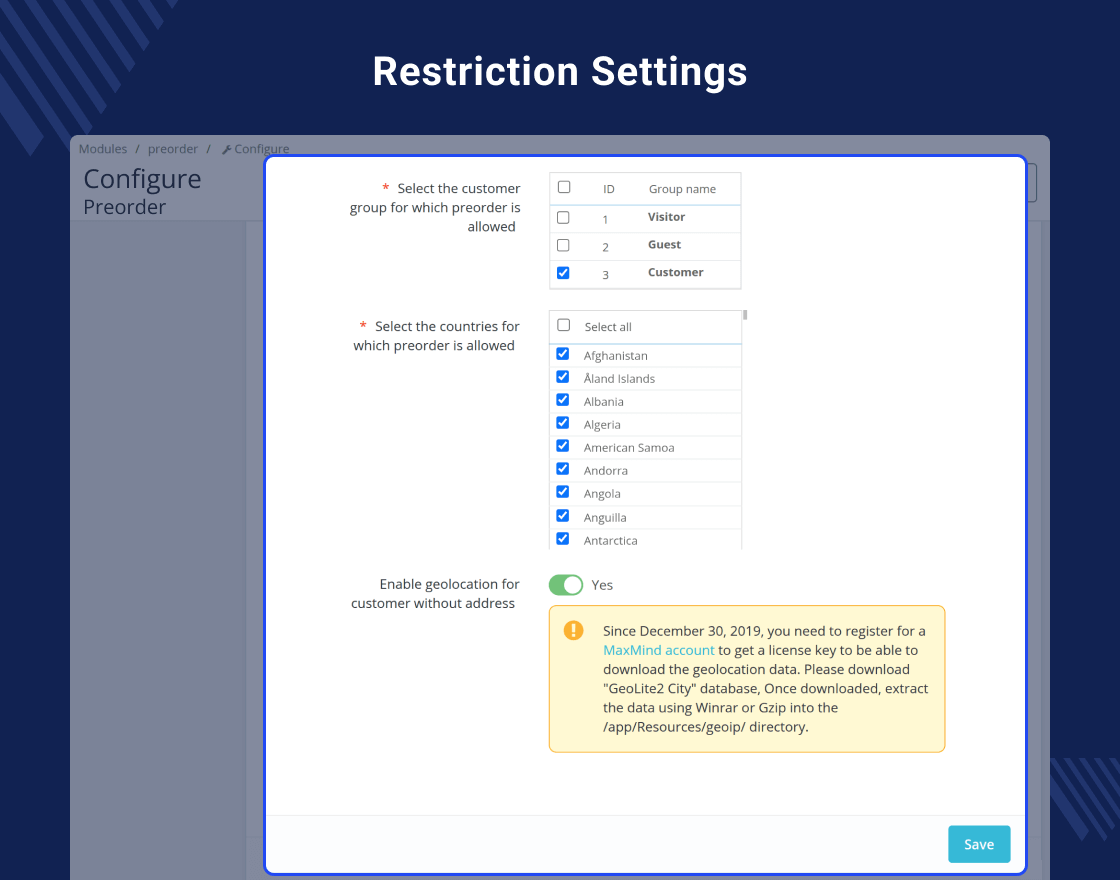Viewport: 1120px width, 880px height.
Task: Uncheck the Algeria checkbox
Action: [563, 423]
